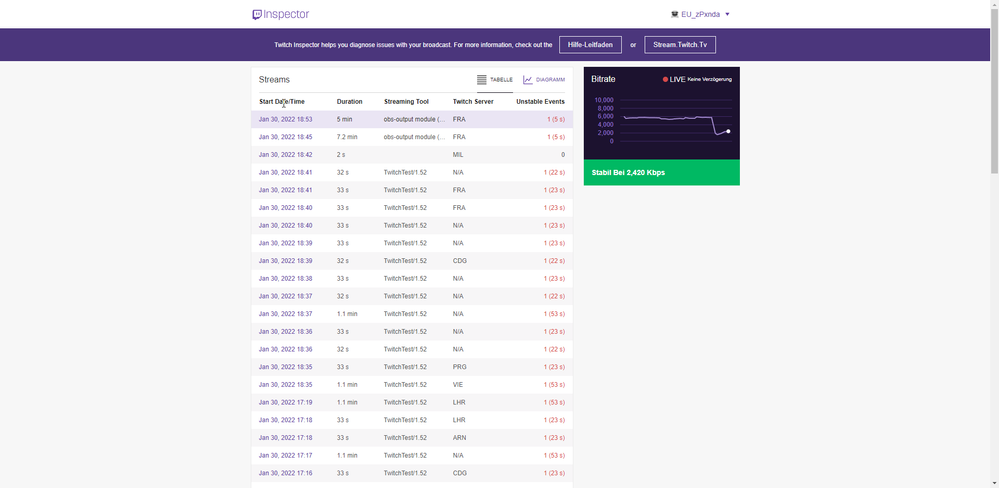Click the EU_zPxnda user avatar icon

pos(674,14)
